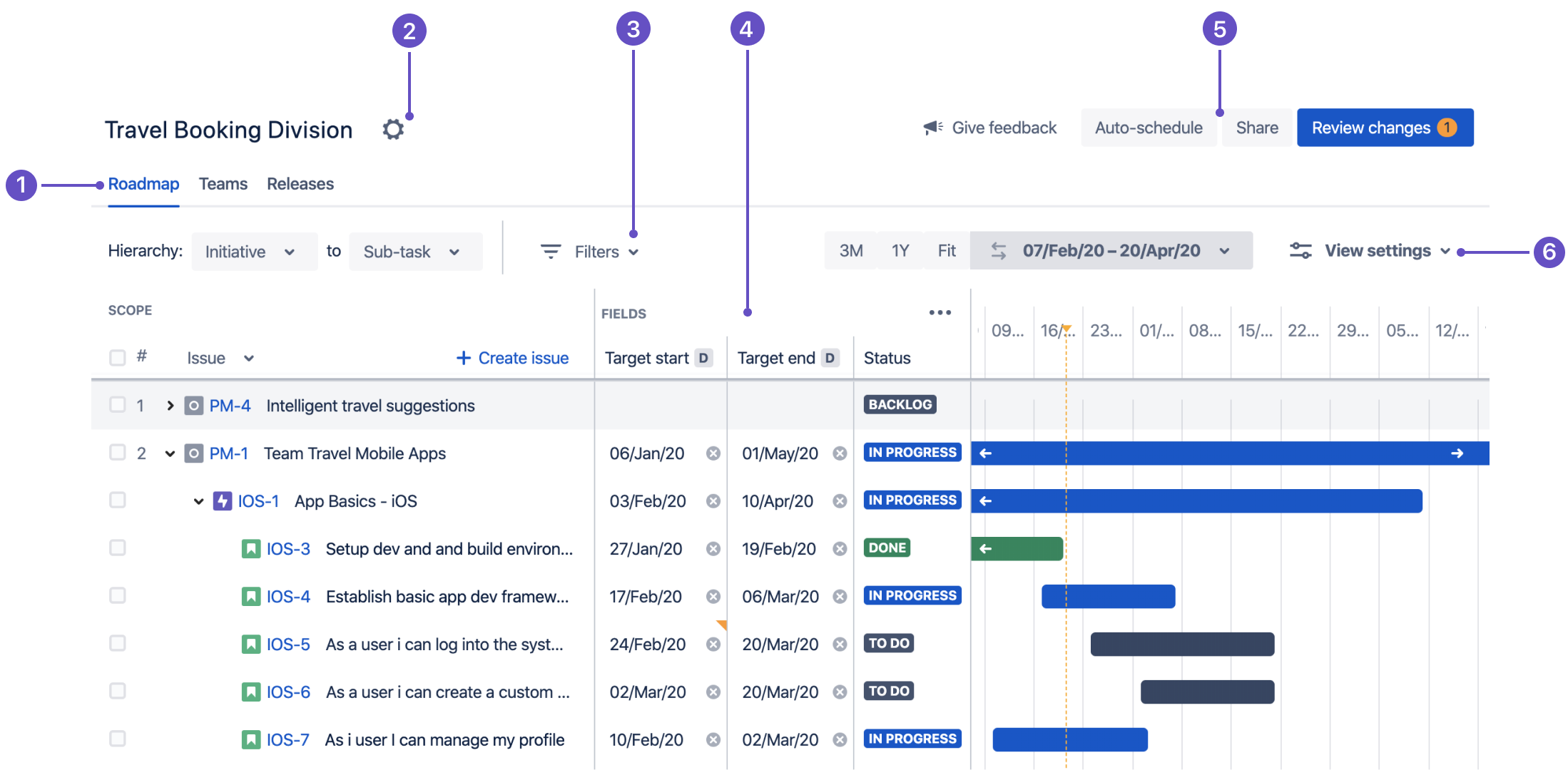Click the IOS-1 epic lightning icon

click(223, 501)
